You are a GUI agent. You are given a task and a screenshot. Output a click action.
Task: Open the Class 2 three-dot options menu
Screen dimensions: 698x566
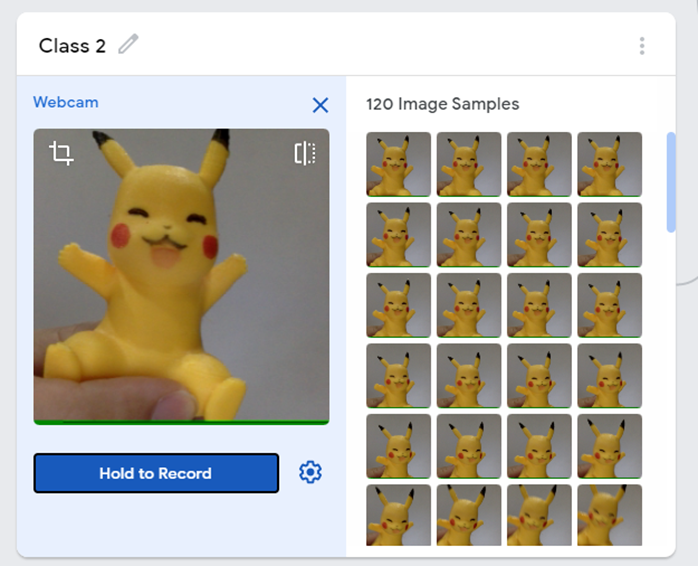[x=641, y=46]
